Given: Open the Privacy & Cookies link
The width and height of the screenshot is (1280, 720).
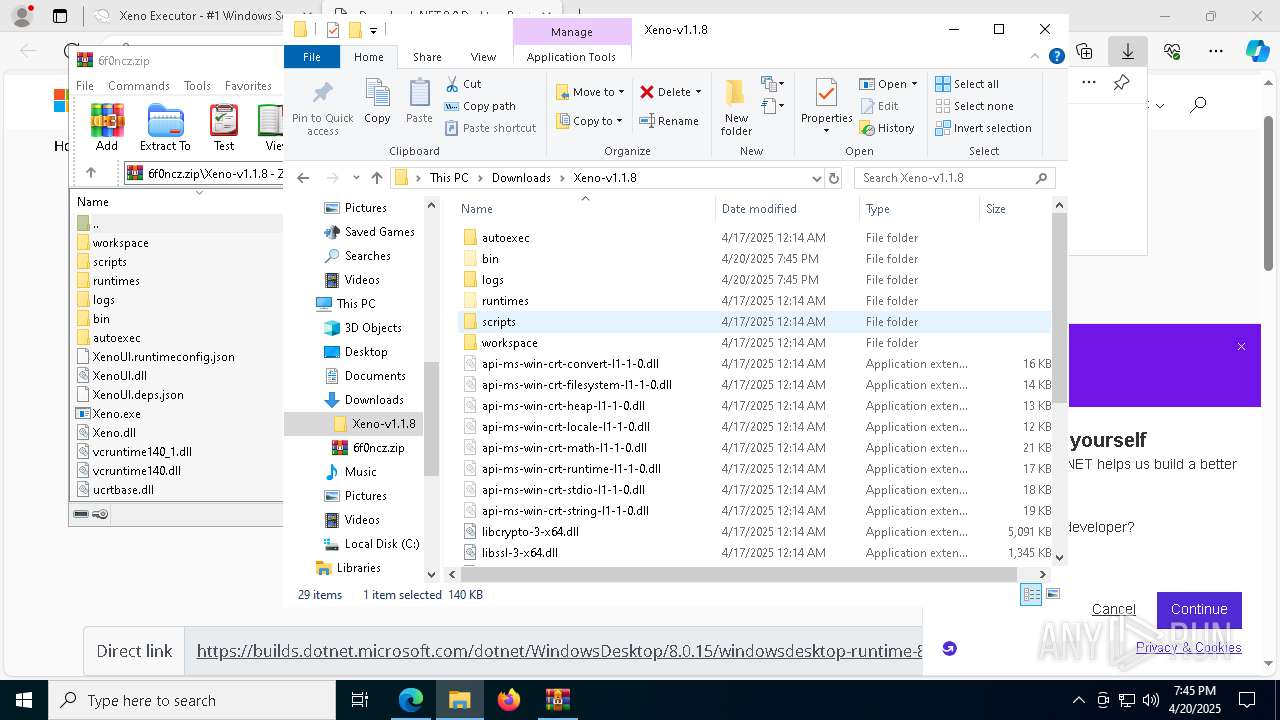Looking at the screenshot, I should tap(1189, 647).
